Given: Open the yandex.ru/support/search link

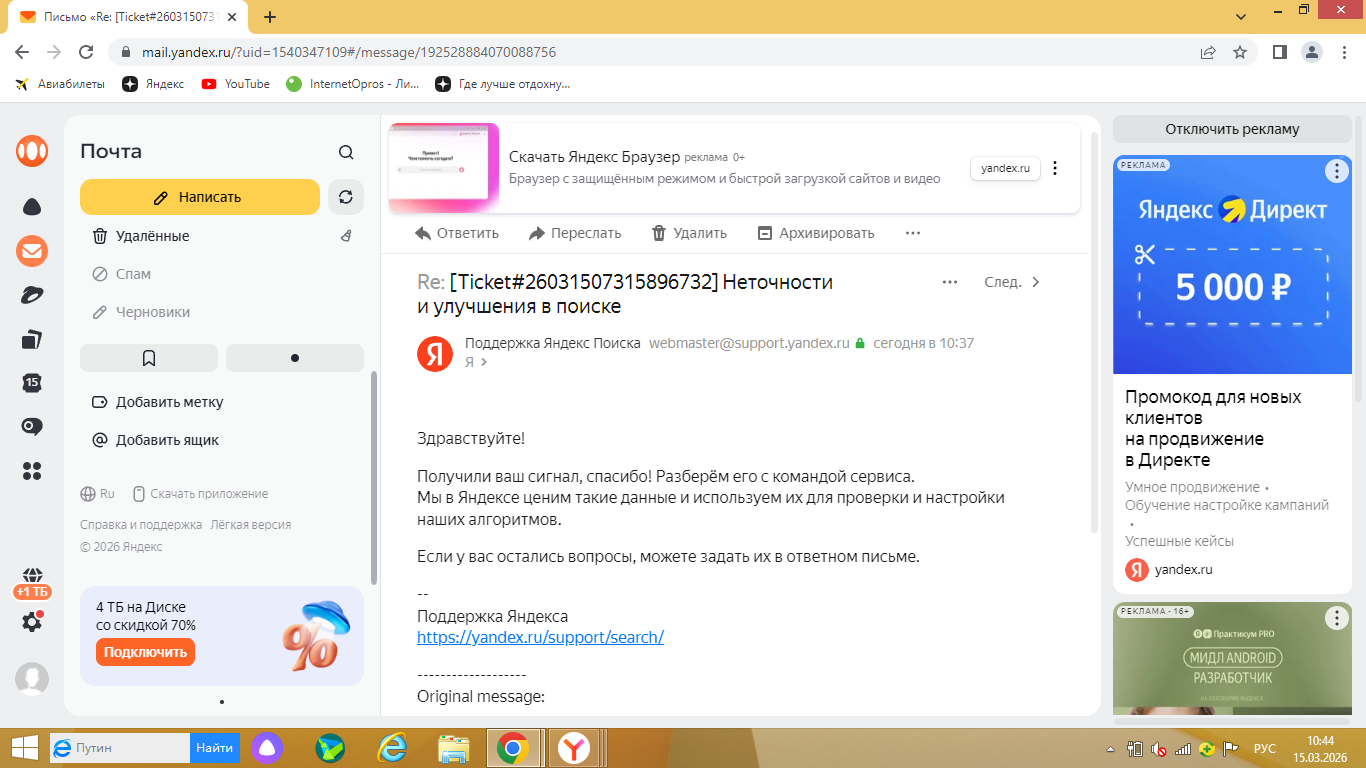Looking at the screenshot, I should [x=540, y=637].
